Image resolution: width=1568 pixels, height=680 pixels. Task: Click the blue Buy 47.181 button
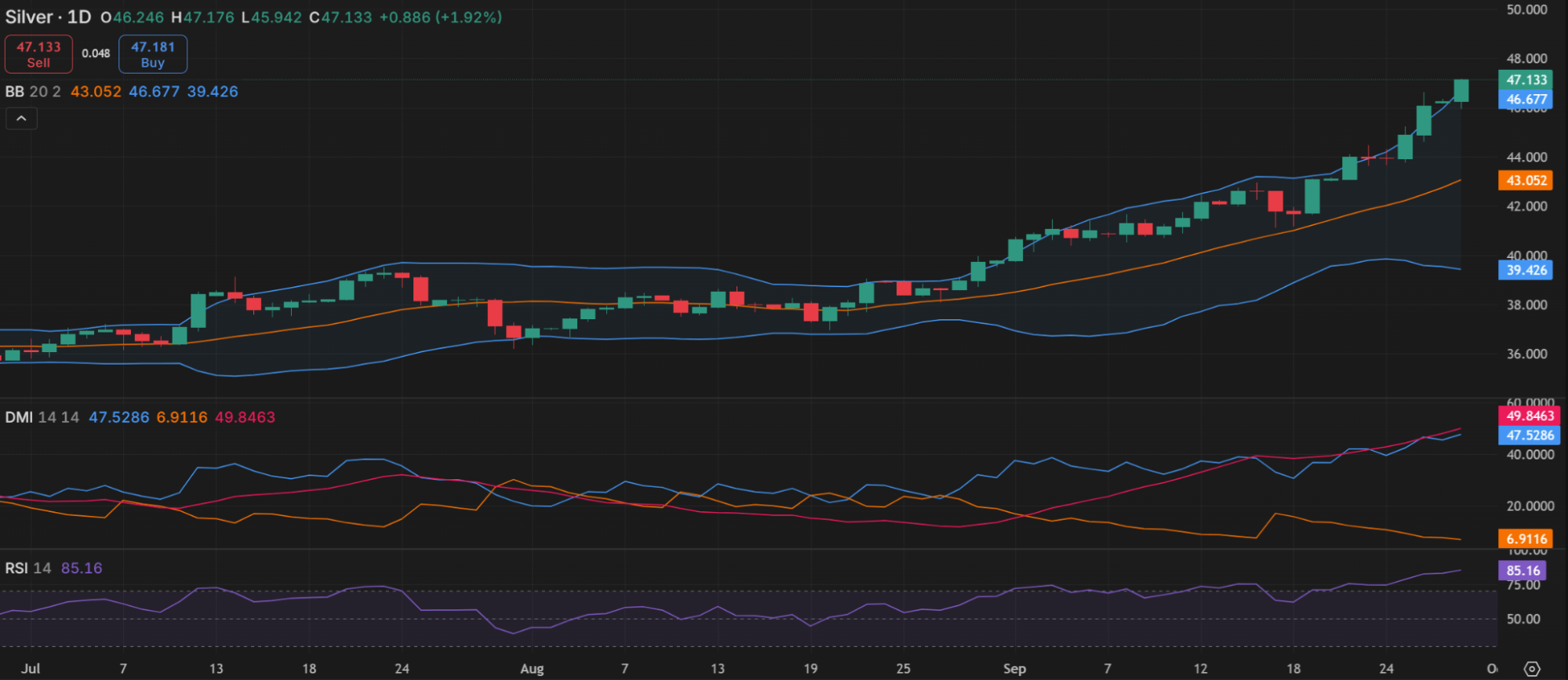point(153,54)
